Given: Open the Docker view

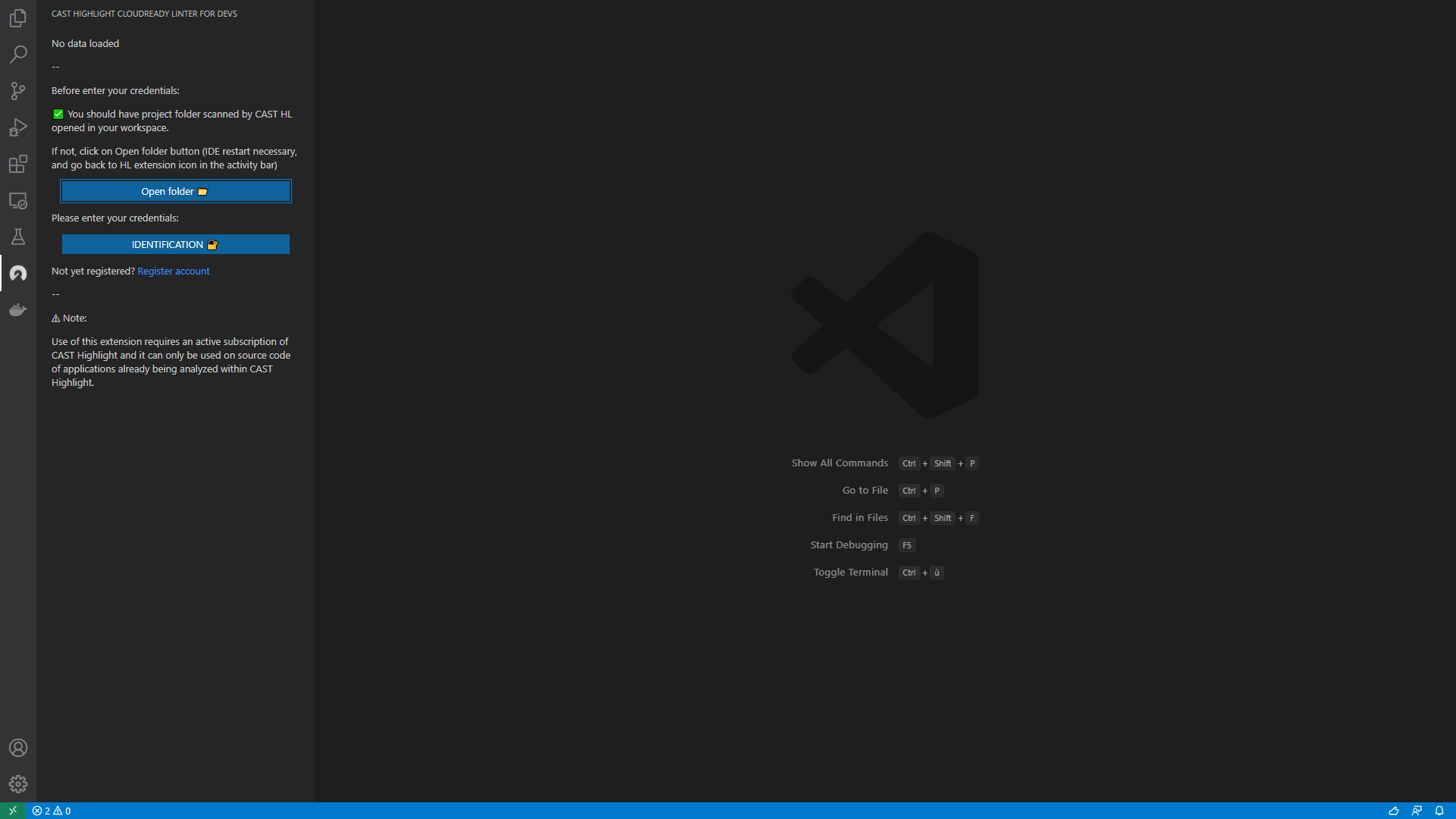Looking at the screenshot, I should (x=18, y=309).
